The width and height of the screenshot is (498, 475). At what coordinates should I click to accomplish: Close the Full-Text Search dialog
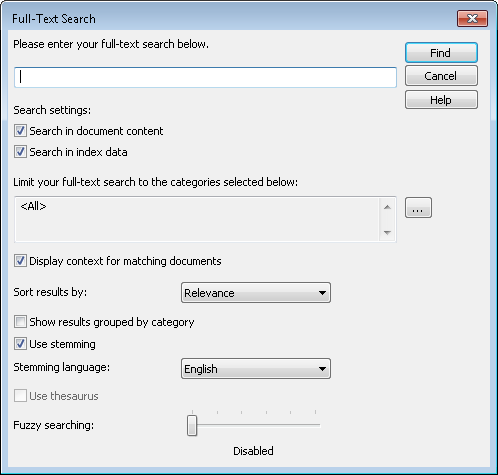coord(472,18)
